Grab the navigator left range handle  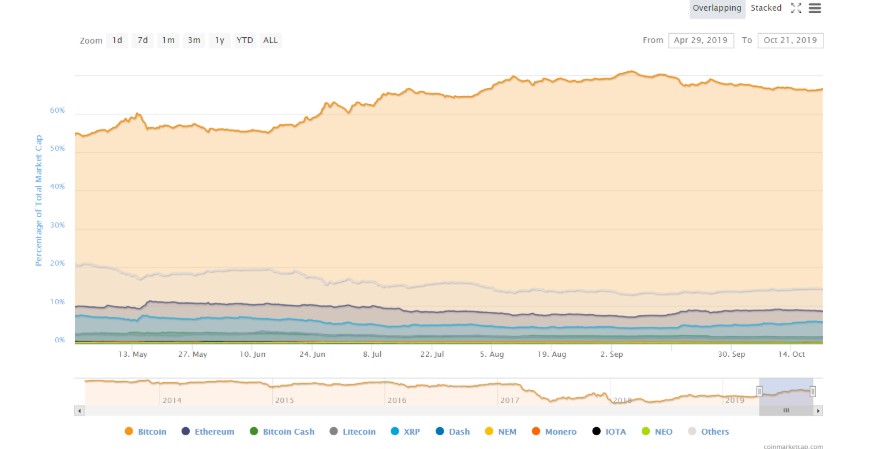(759, 392)
